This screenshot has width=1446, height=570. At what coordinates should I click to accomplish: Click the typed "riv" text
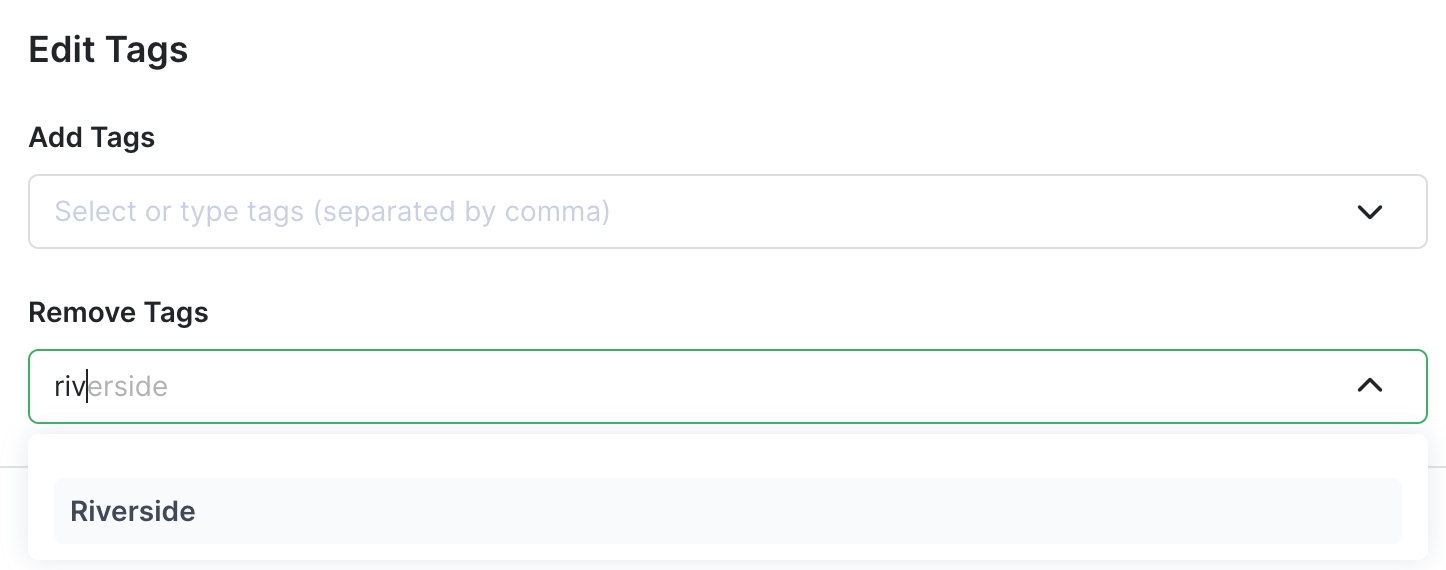(x=69, y=386)
